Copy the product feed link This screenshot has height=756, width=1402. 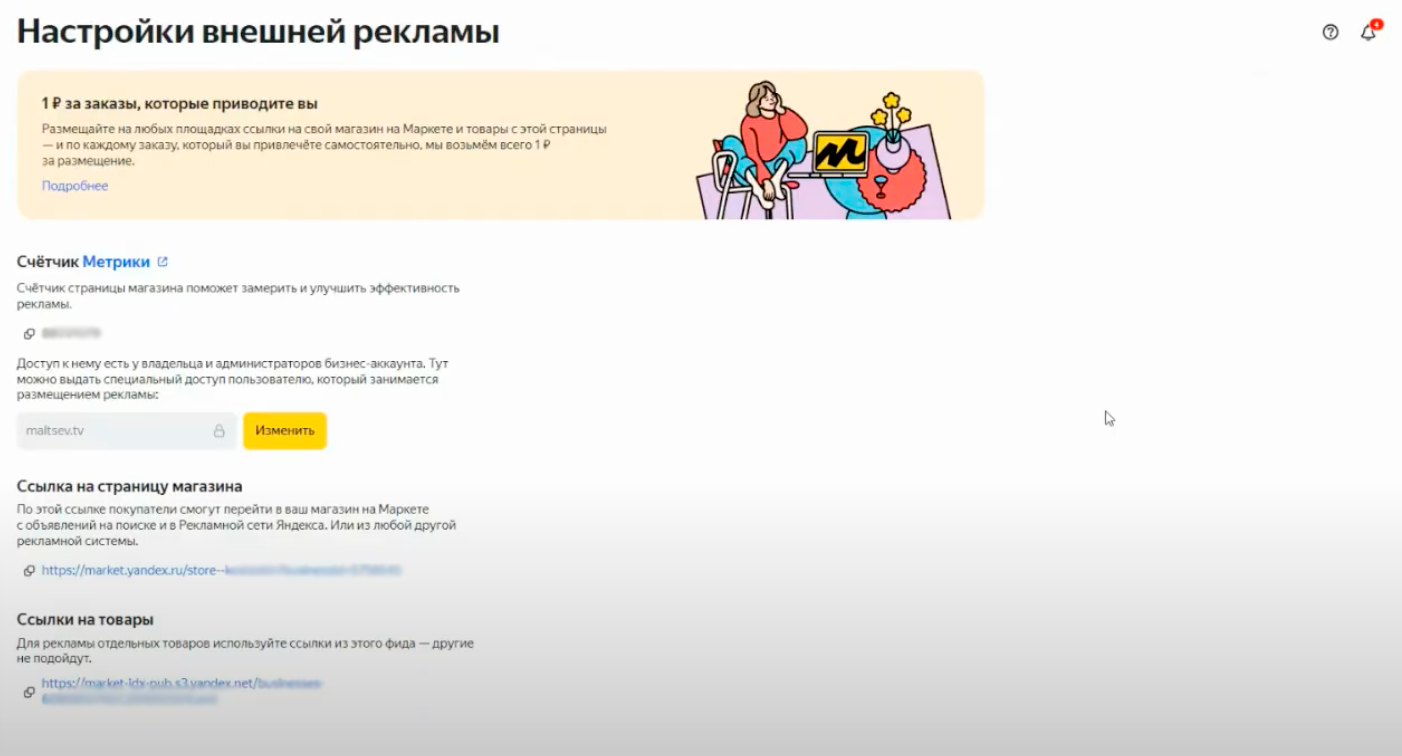[30, 692]
